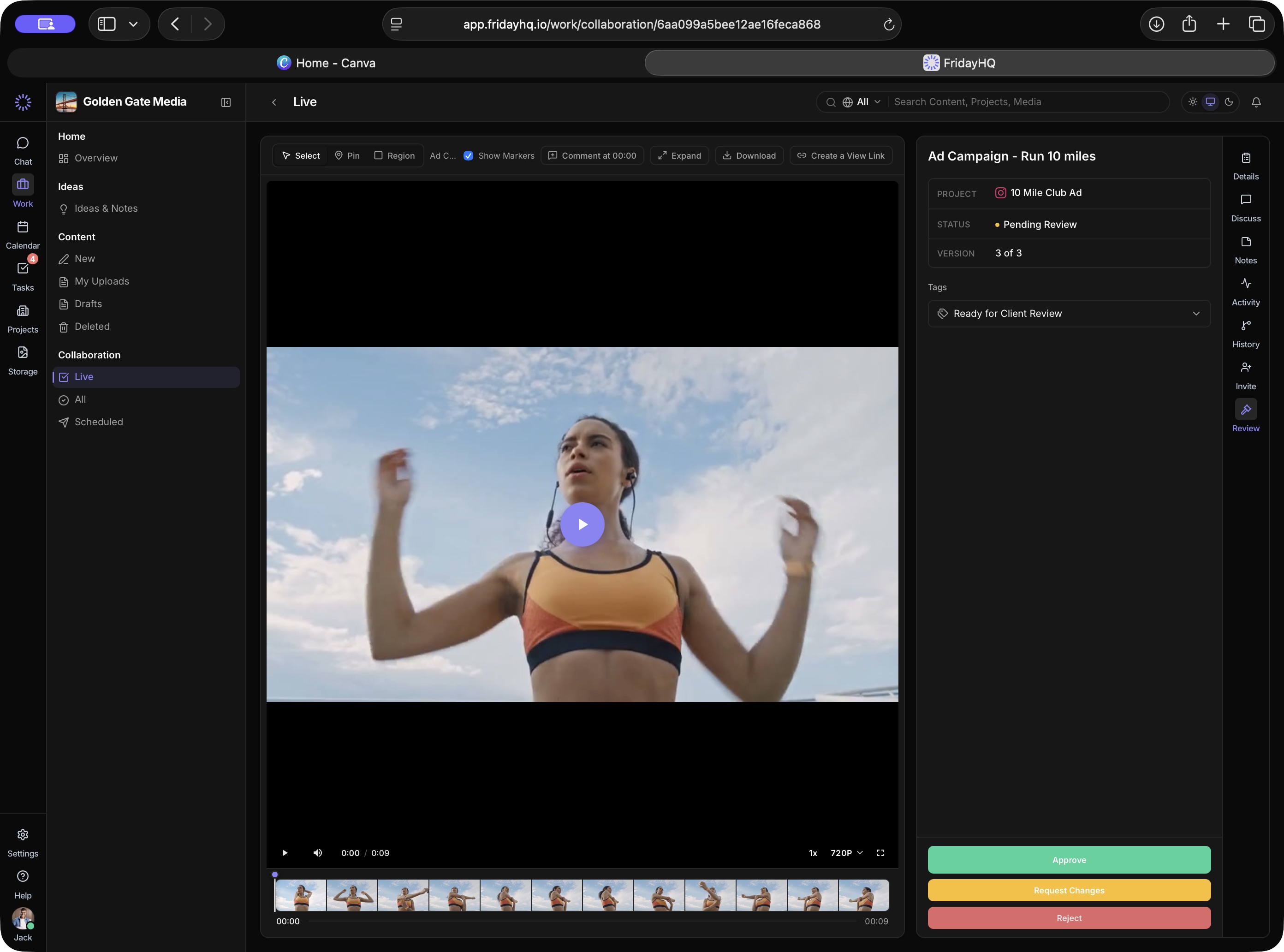This screenshot has width=1284, height=952.
Task: Click the green Approve button
Action: click(x=1069, y=860)
